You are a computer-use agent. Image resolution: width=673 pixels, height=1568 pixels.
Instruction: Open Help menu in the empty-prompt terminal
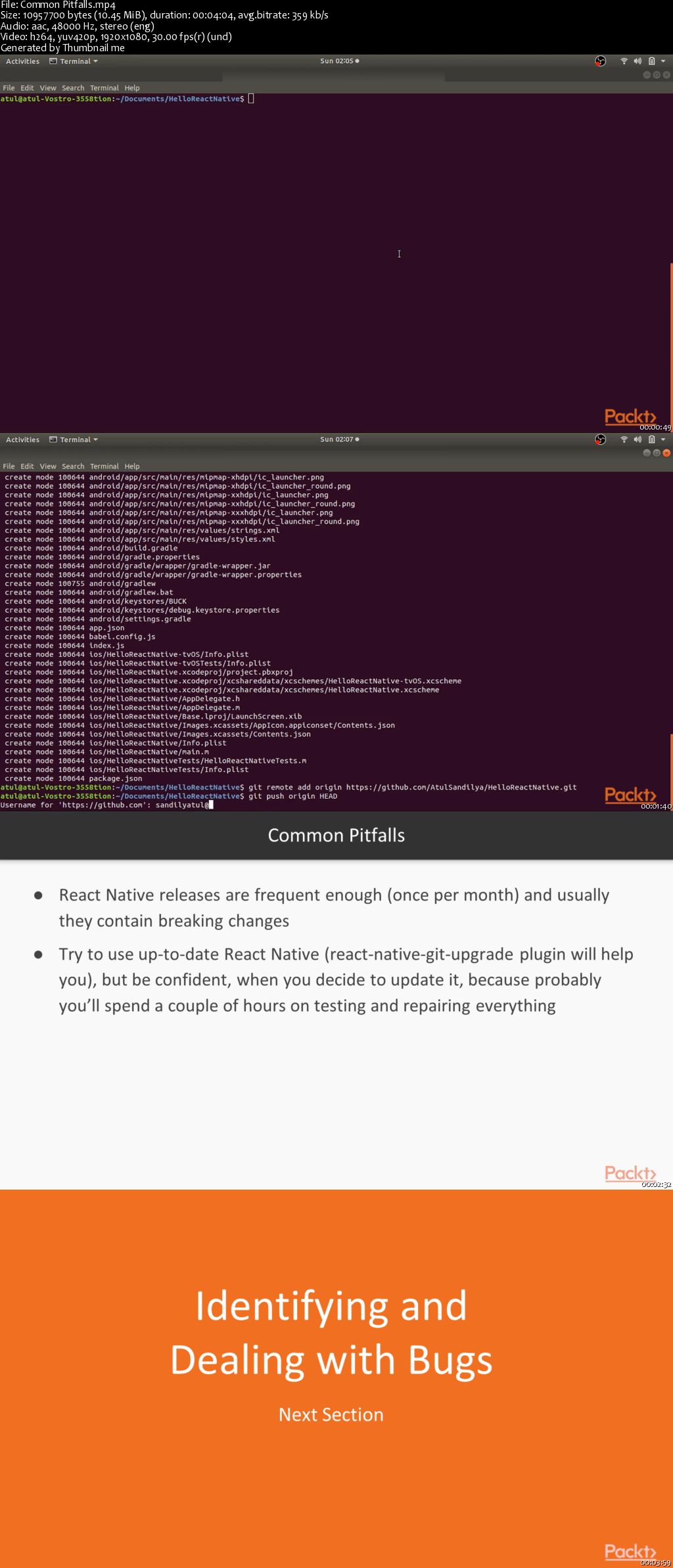132,88
